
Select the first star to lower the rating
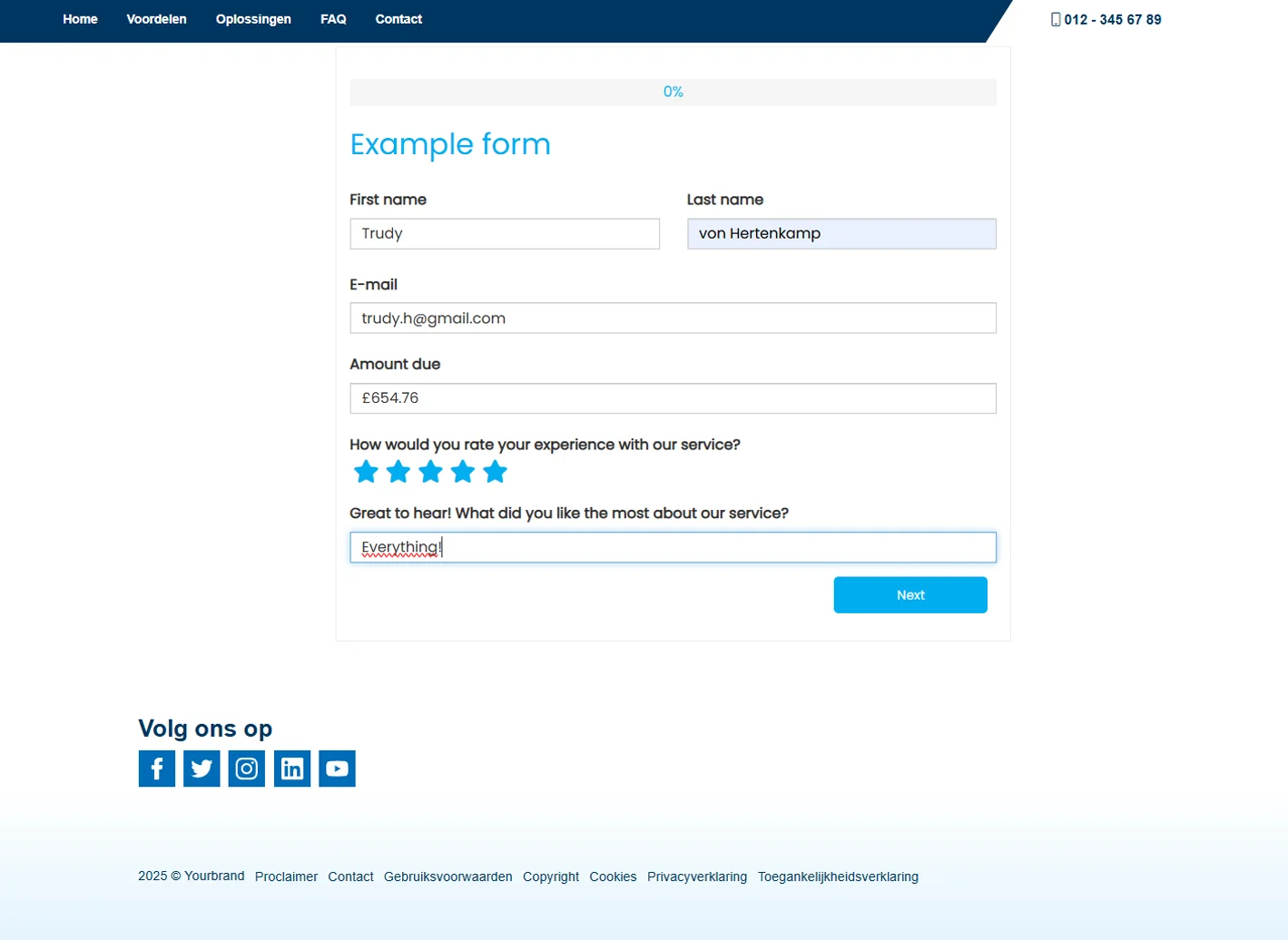(366, 471)
